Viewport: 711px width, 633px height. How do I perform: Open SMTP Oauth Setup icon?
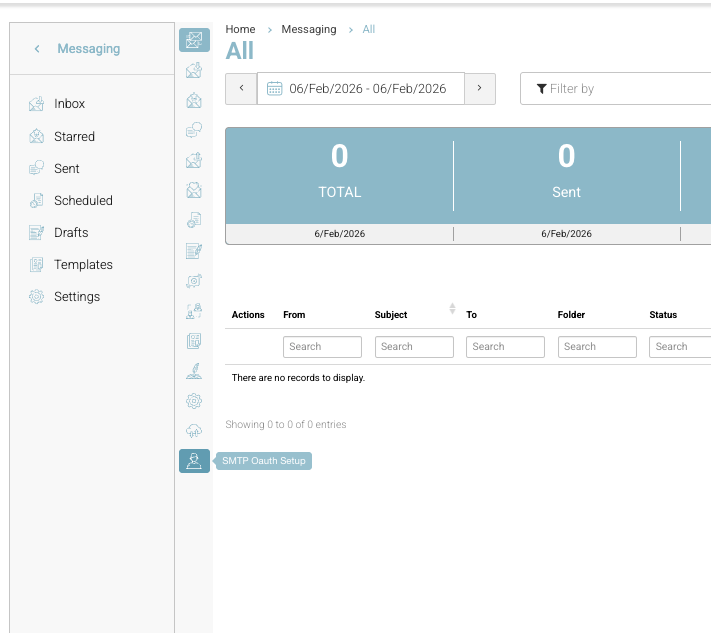pyautogui.click(x=194, y=461)
